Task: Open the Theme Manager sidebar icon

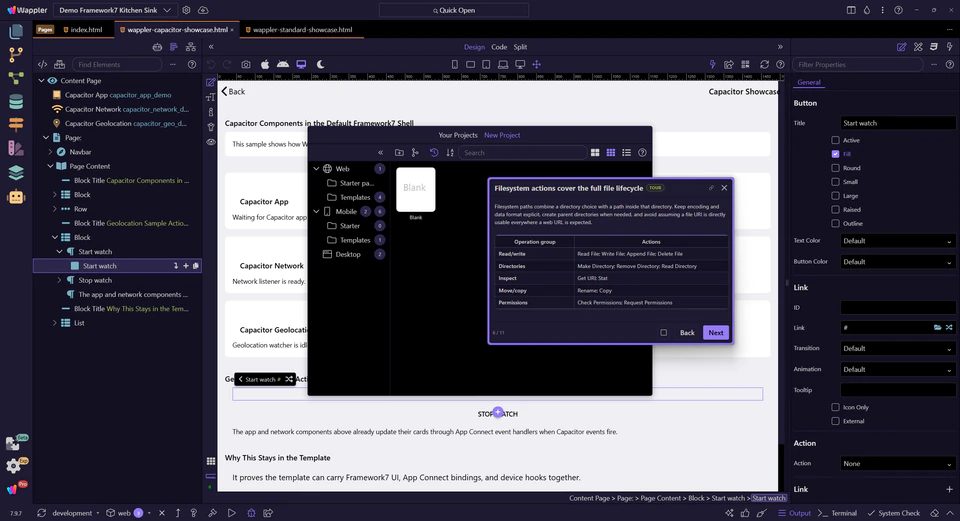Action: [x=16, y=148]
